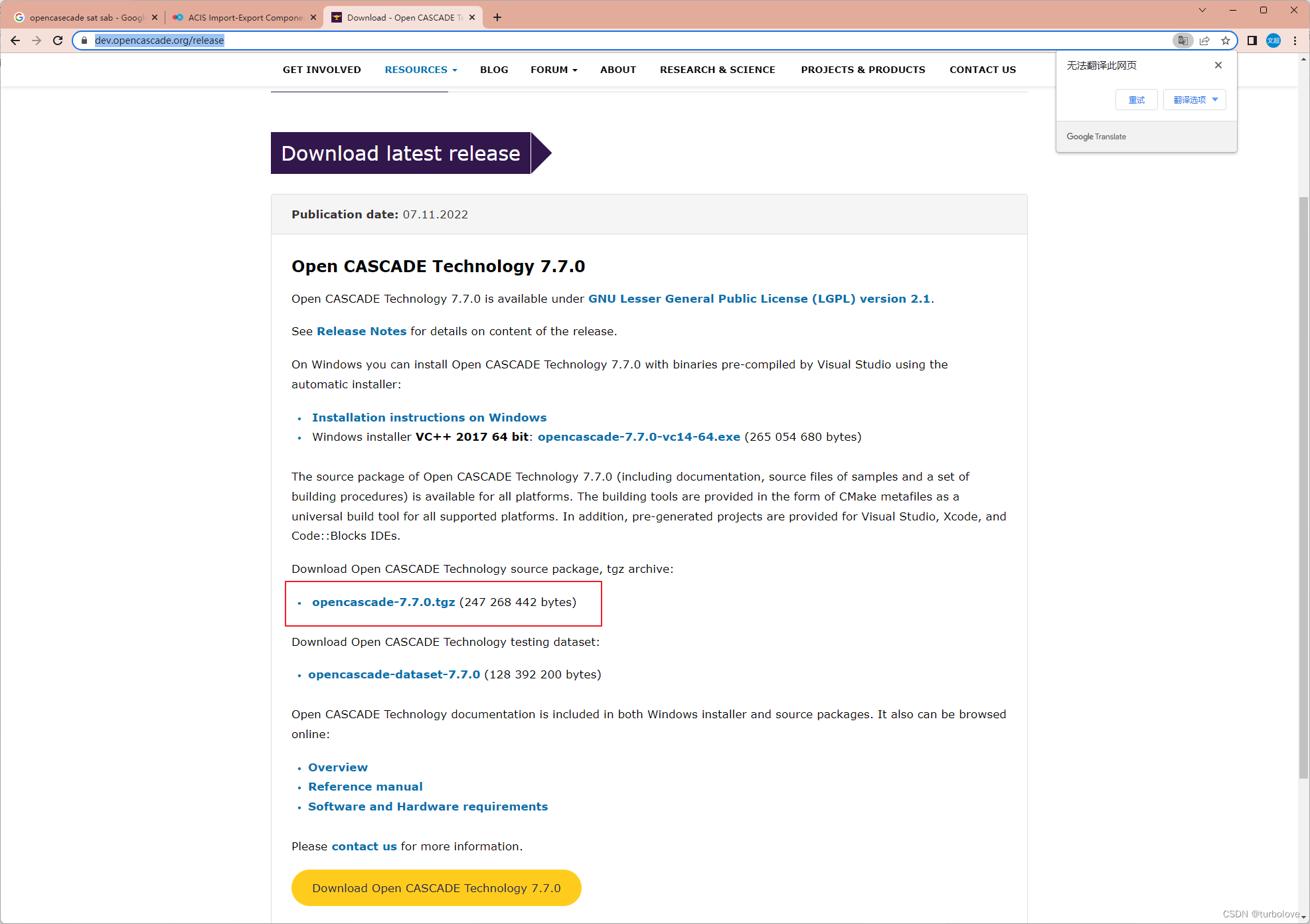Viewport: 1310px width, 924px height.
Task: Close the Google Translate popup
Action: click(1218, 65)
